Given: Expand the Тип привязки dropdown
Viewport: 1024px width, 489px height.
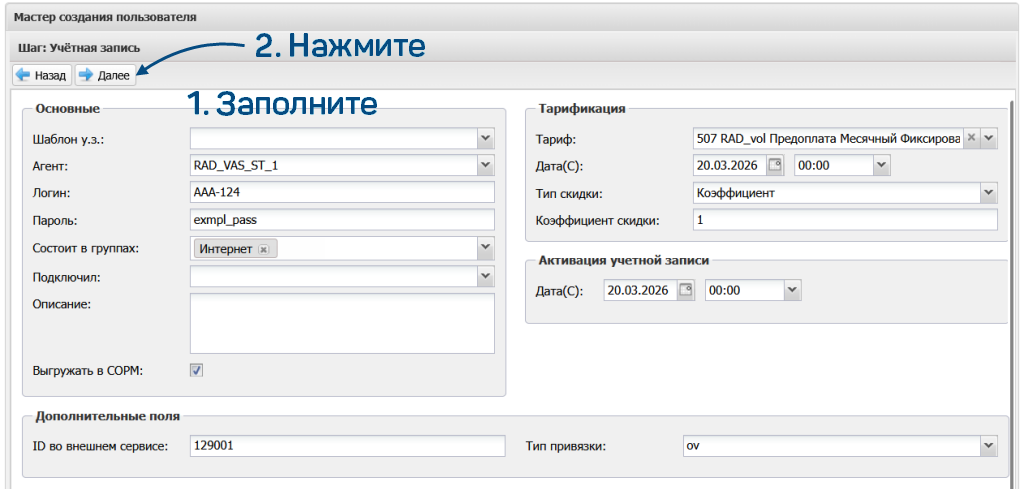Looking at the screenshot, I should 988,445.
